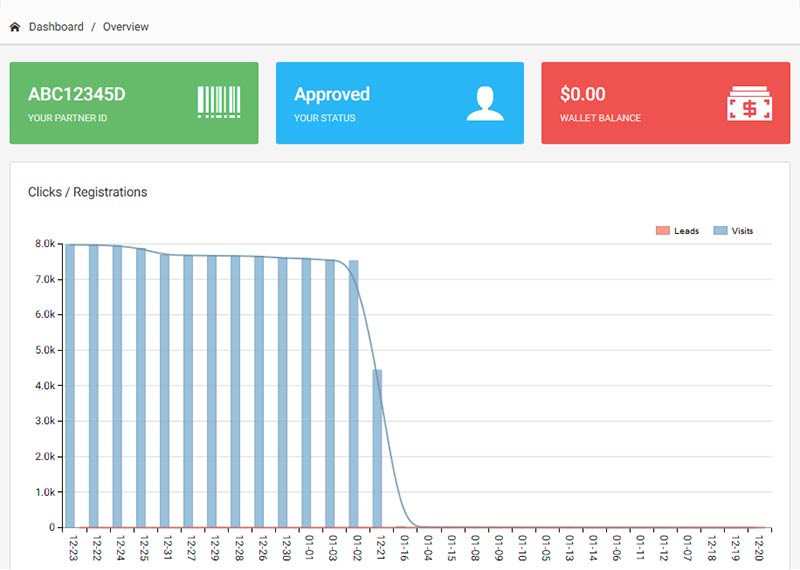Image resolution: width=800 pixels, height=570 pixels.
Task: Click the home icon in breadcrumb
Action: coord(14,27)
